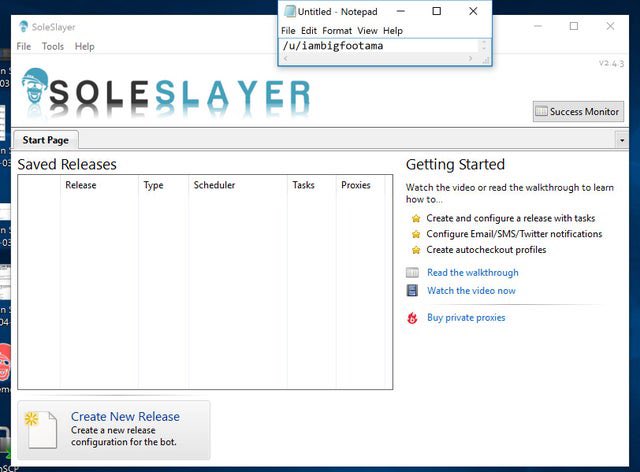Click the Getting Started heading

456,165
